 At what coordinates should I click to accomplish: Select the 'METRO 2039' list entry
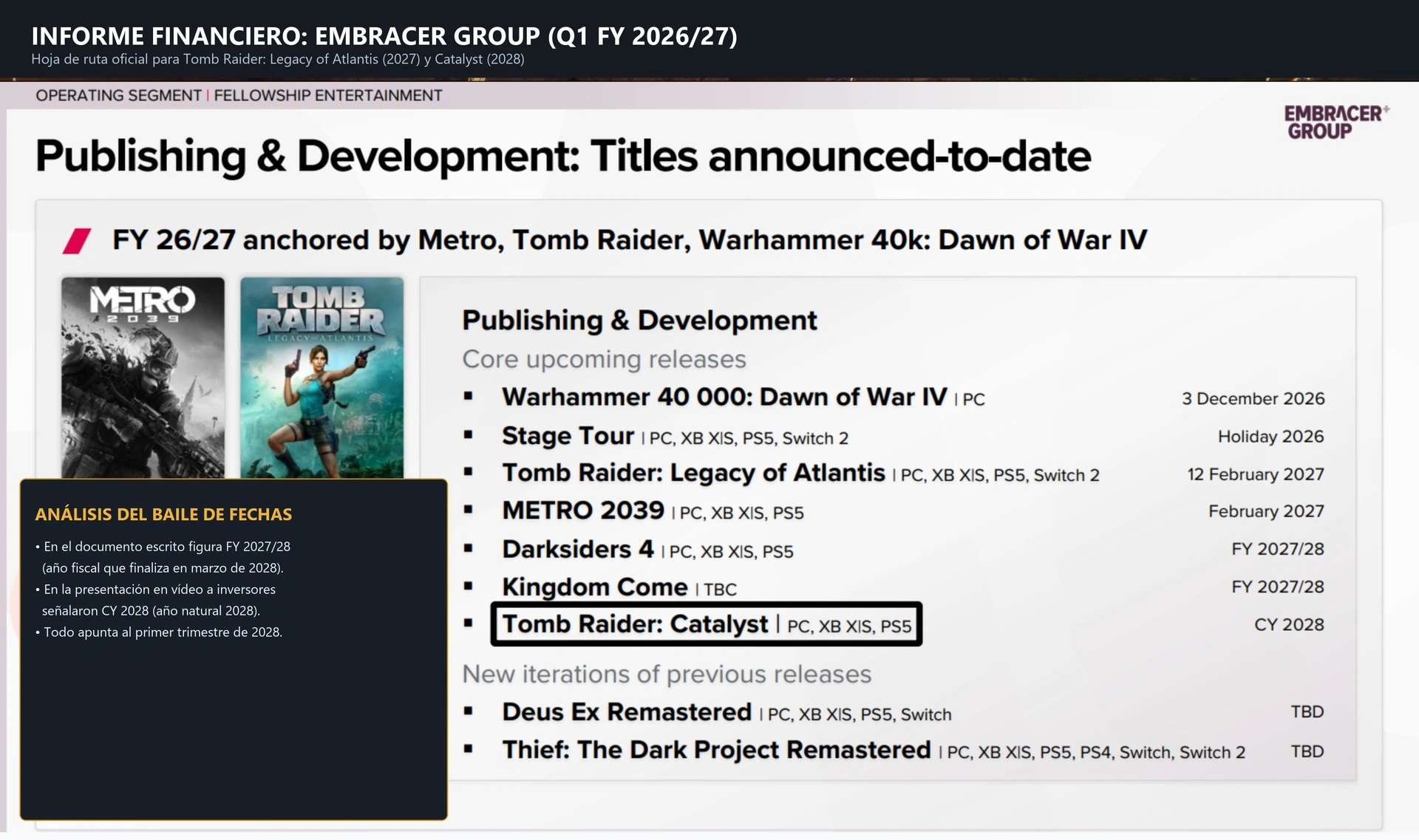pos(653,511)
